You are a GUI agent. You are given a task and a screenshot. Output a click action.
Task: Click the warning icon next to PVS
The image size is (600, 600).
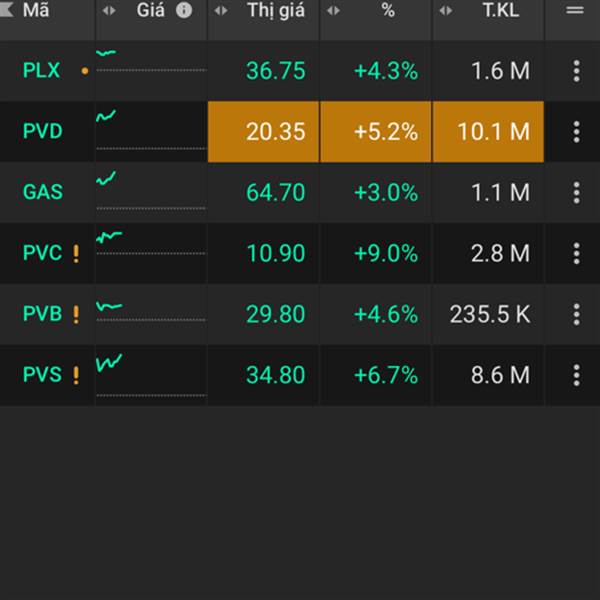[76, 375]
